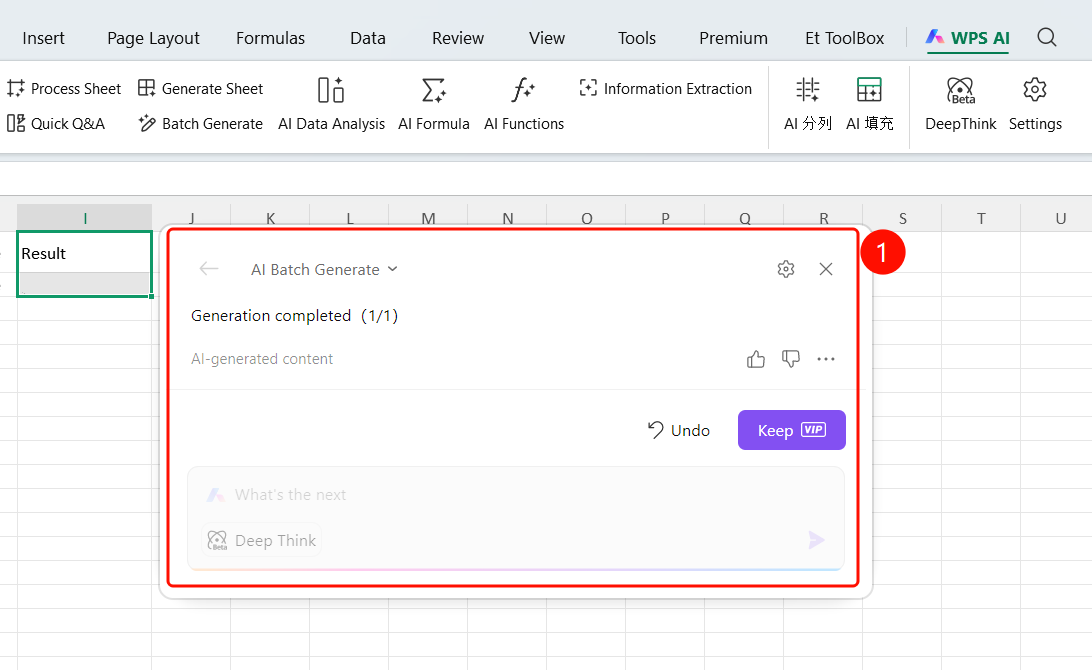Screen dimensions: 1092x670
Task: Go back with the dialog arrow
Action: pyautogui.click(x=209, y=269)
